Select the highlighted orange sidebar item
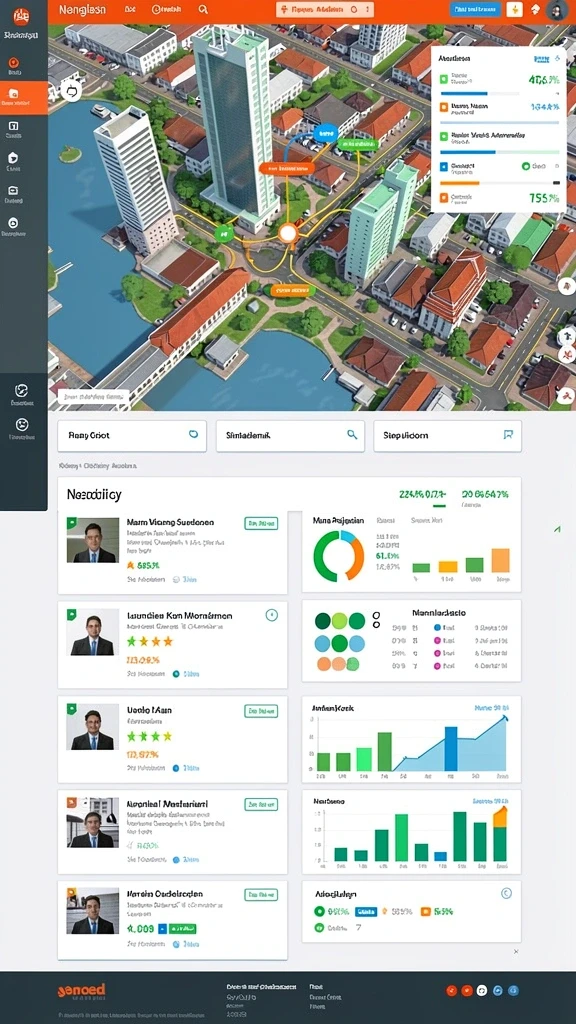Image resolution: width=576 pixels, height=1024 pixels. click(x=24, y=98)
